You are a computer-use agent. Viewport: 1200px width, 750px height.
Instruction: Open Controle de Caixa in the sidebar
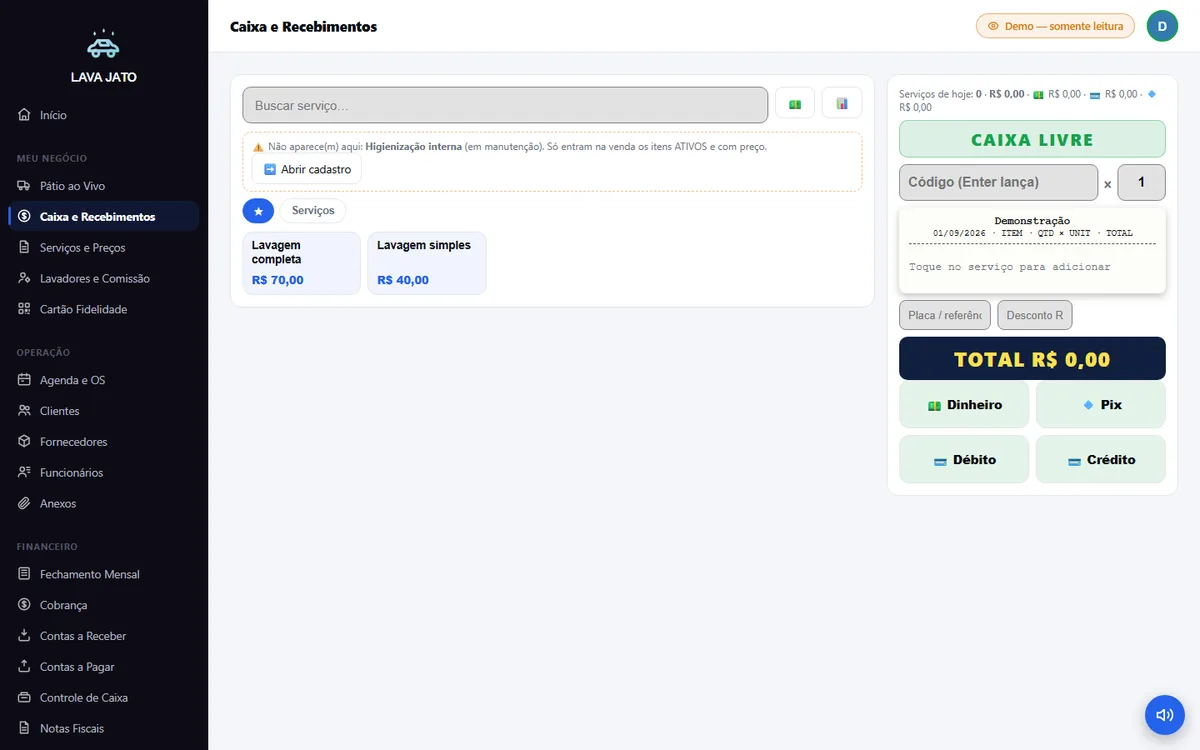click(x=104, y=698)
